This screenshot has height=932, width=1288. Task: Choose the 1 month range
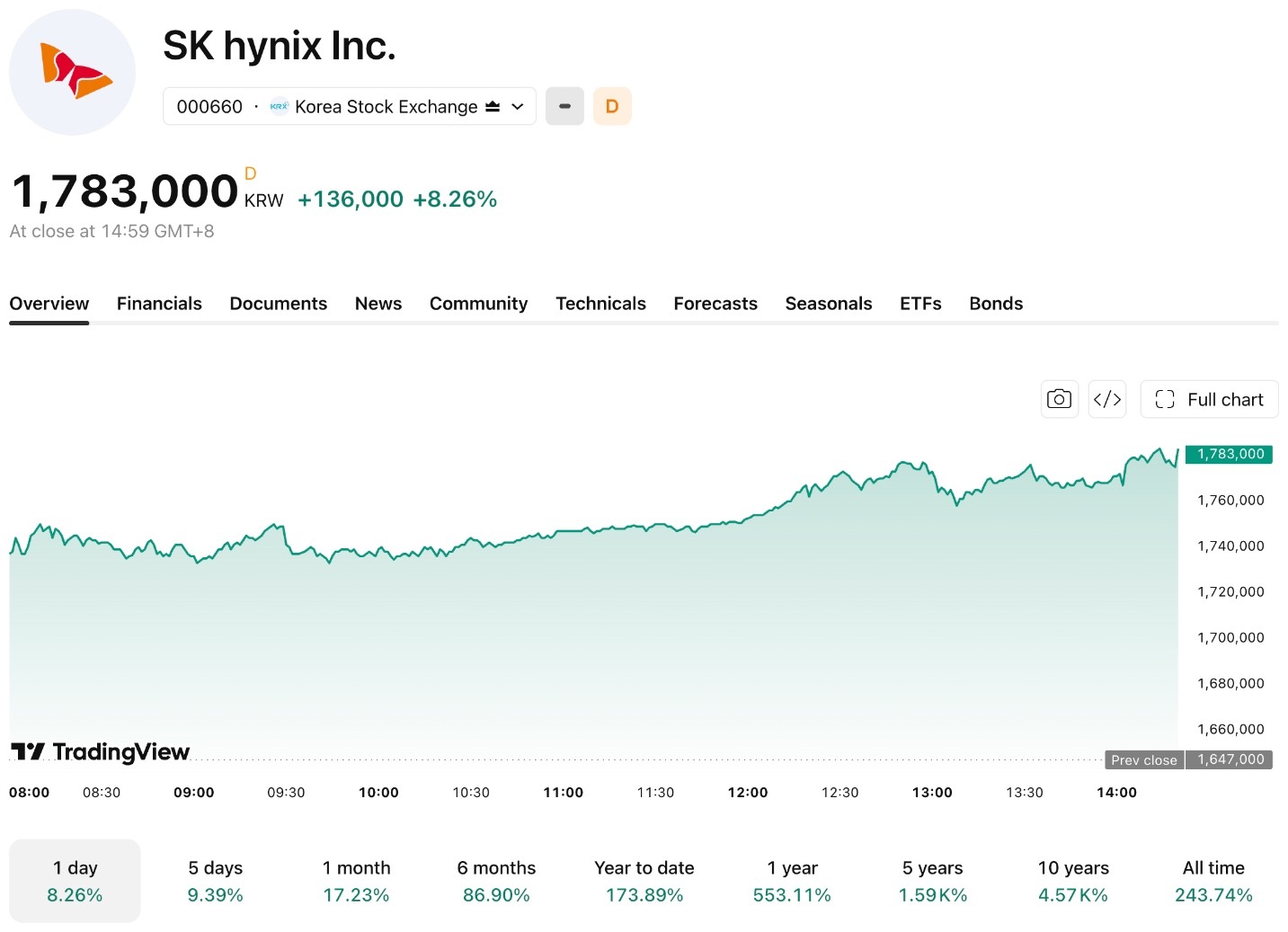coord(356,881)
